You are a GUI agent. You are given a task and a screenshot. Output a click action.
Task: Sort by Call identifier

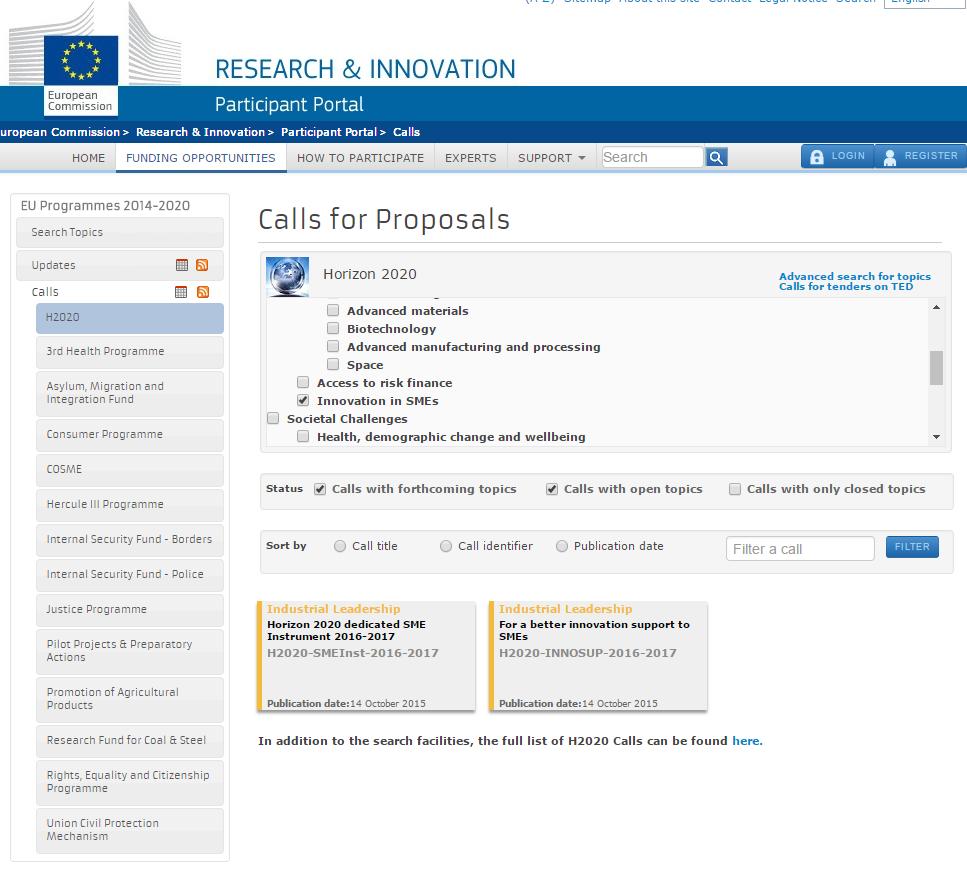(x=446, y=546)
